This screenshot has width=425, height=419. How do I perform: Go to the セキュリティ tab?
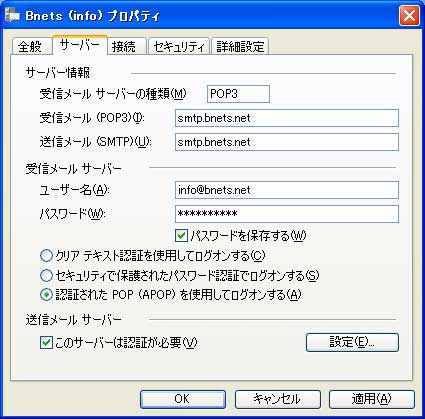(179, 46)
